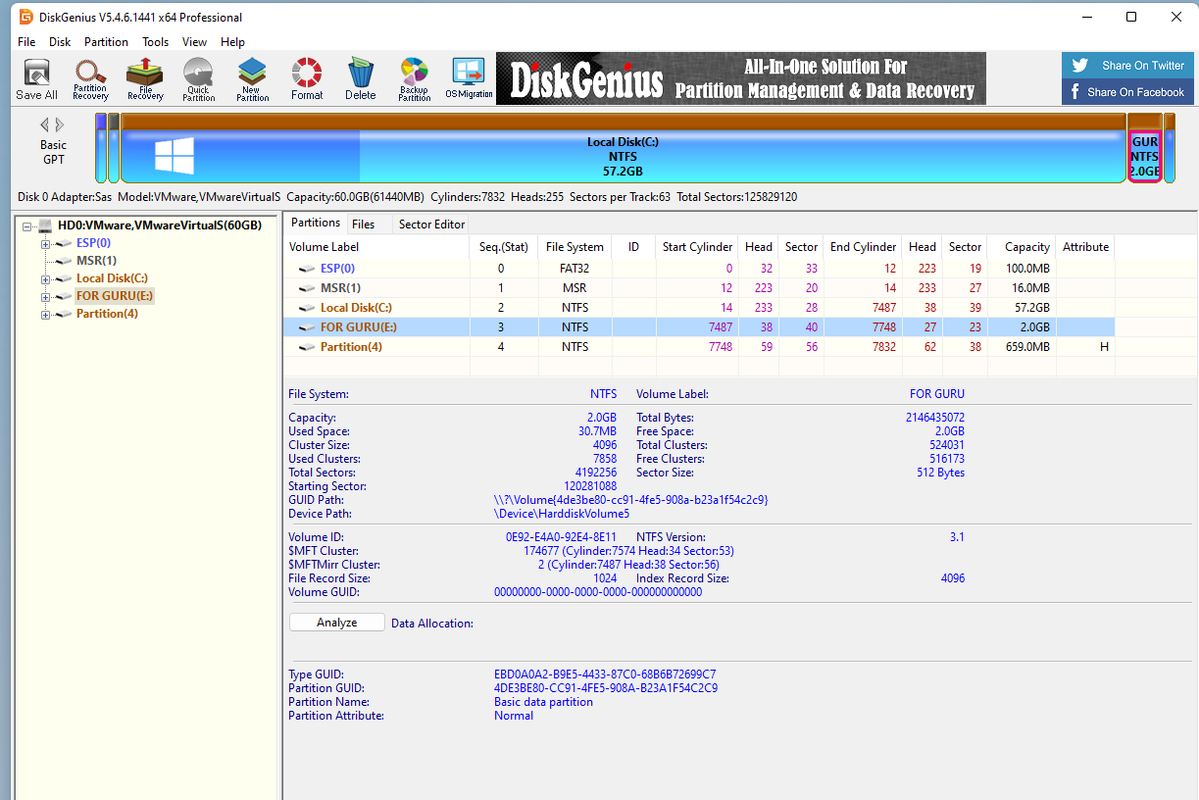Click the Local Disk(C:) drive icon in table
The width and height of the screenshot is (1199, 800).
pos(307,308)
